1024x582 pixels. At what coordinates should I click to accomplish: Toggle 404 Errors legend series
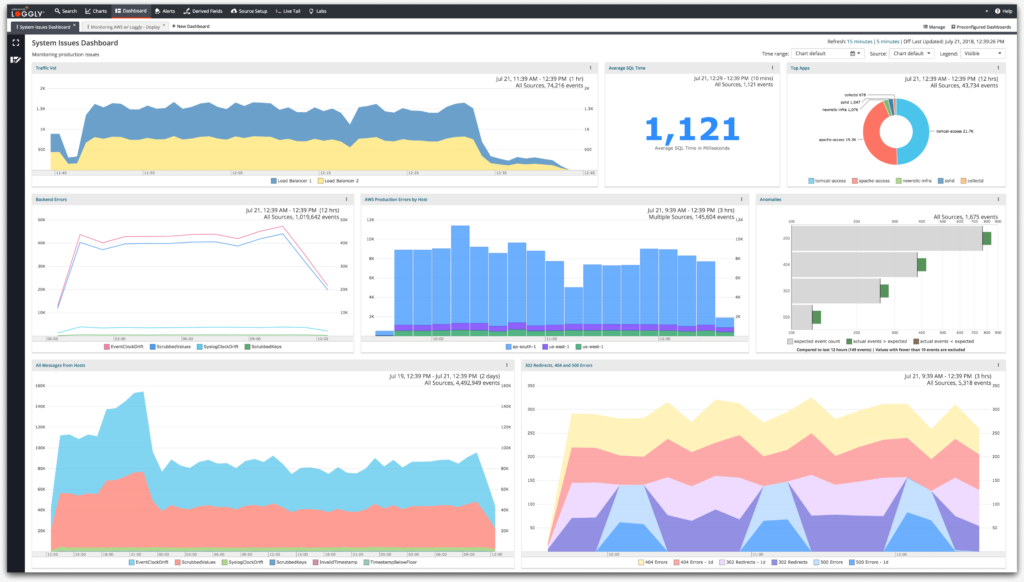pyautogui.click(x=652, y=562)
